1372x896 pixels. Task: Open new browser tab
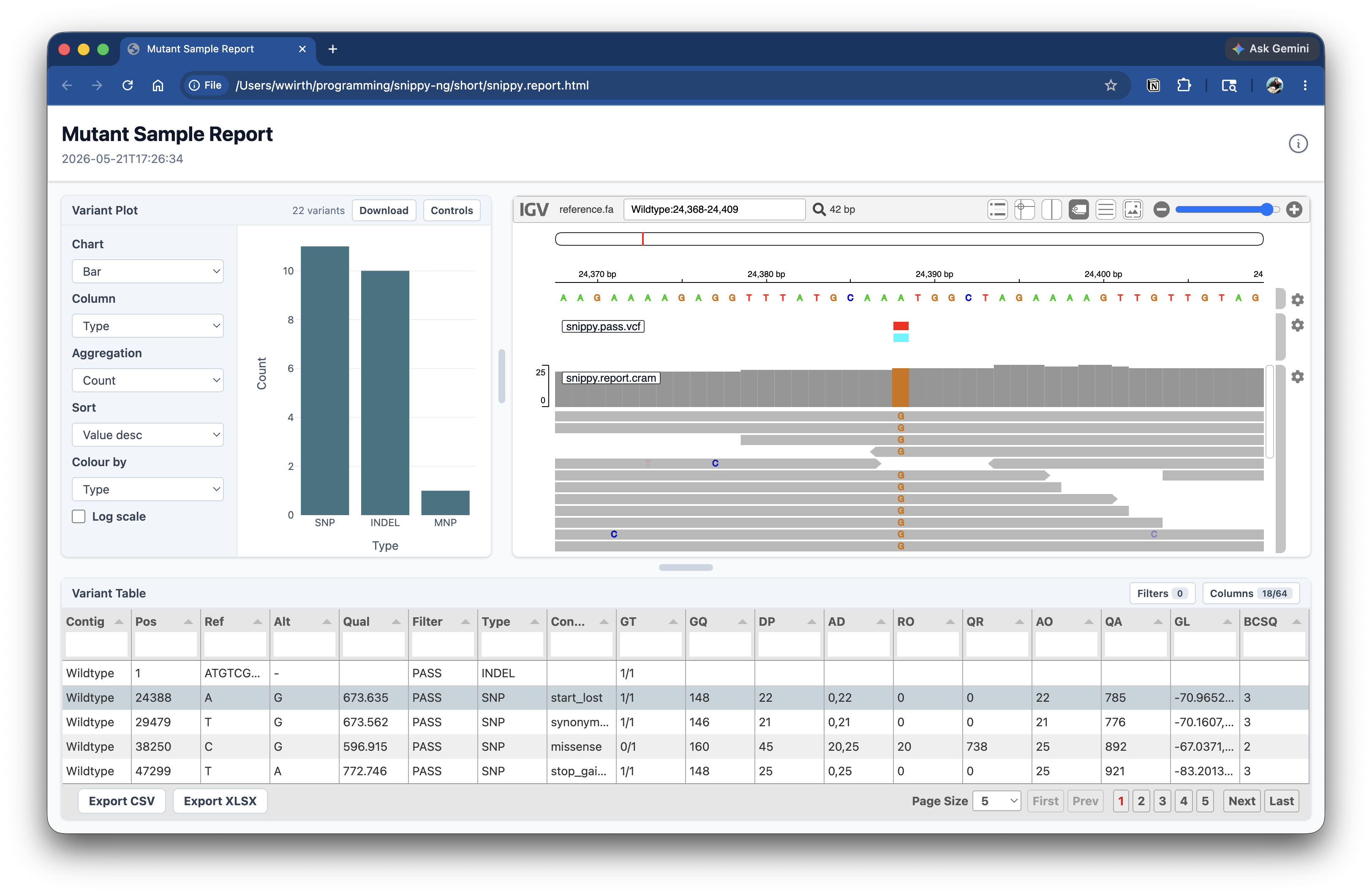[332, 49]
